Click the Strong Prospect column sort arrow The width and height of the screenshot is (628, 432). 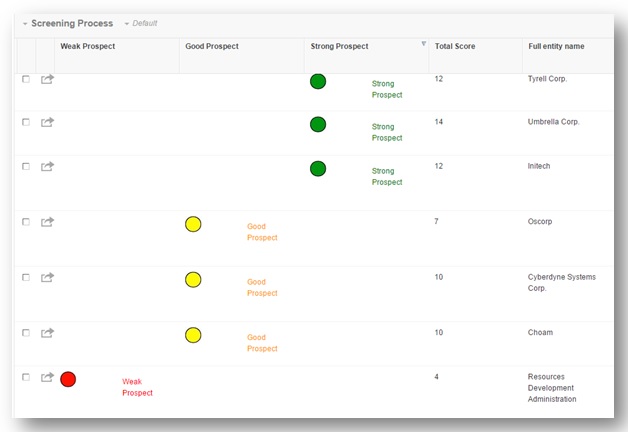tap(423, 43)
